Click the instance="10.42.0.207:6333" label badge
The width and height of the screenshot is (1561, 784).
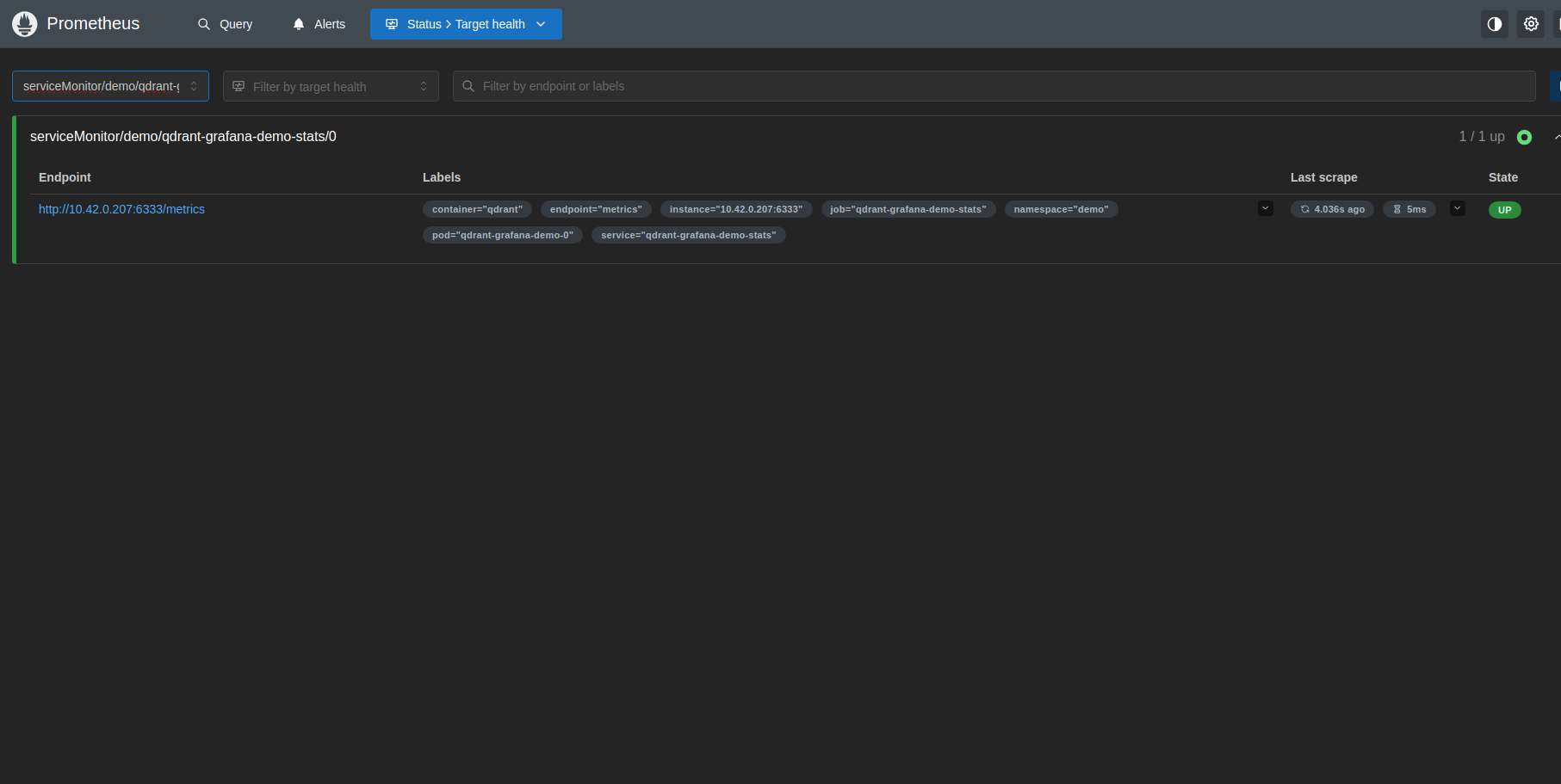pyautogui.click(x=736, y=209)
